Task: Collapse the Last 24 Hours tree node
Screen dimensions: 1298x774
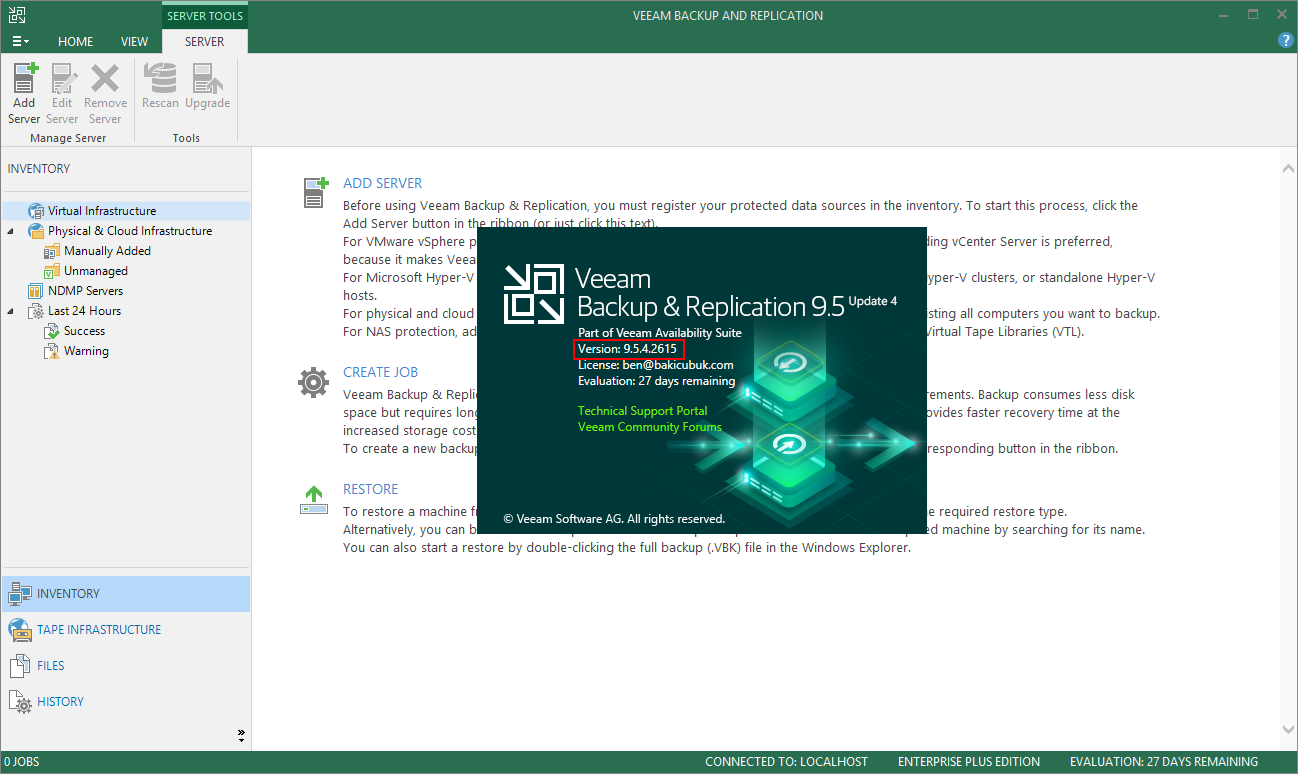Action: coord(11,311)
